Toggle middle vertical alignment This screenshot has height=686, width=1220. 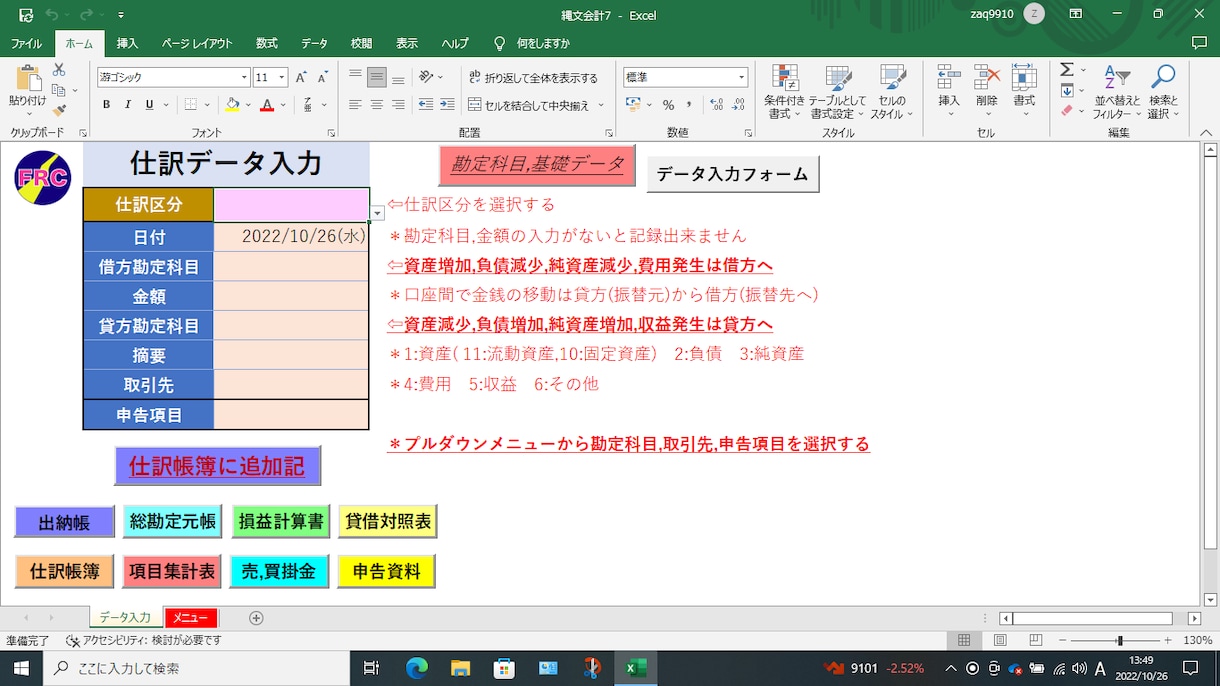[x=376, y=77]
